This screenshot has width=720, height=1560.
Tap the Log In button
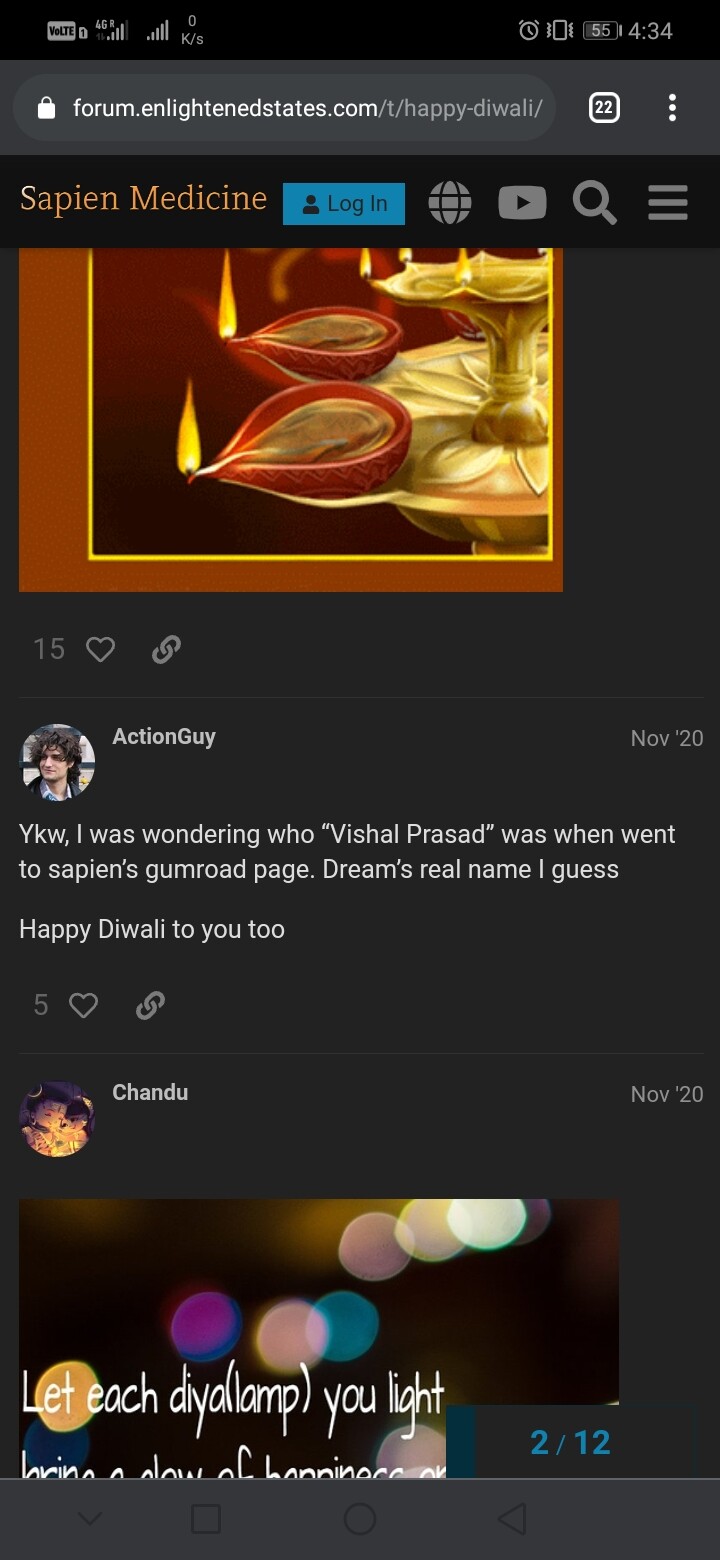(x=344, y=203)
